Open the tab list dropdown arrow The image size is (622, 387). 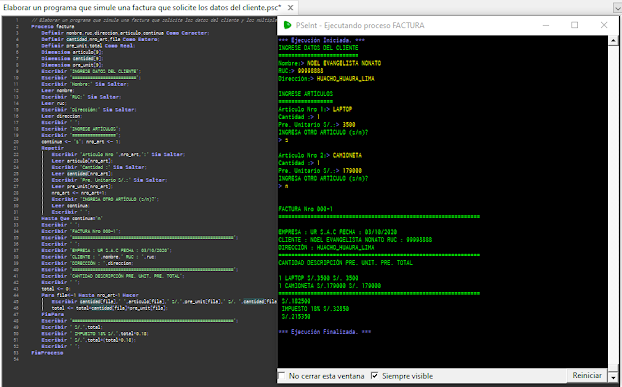pyautogui.click(x=617, y=8)
